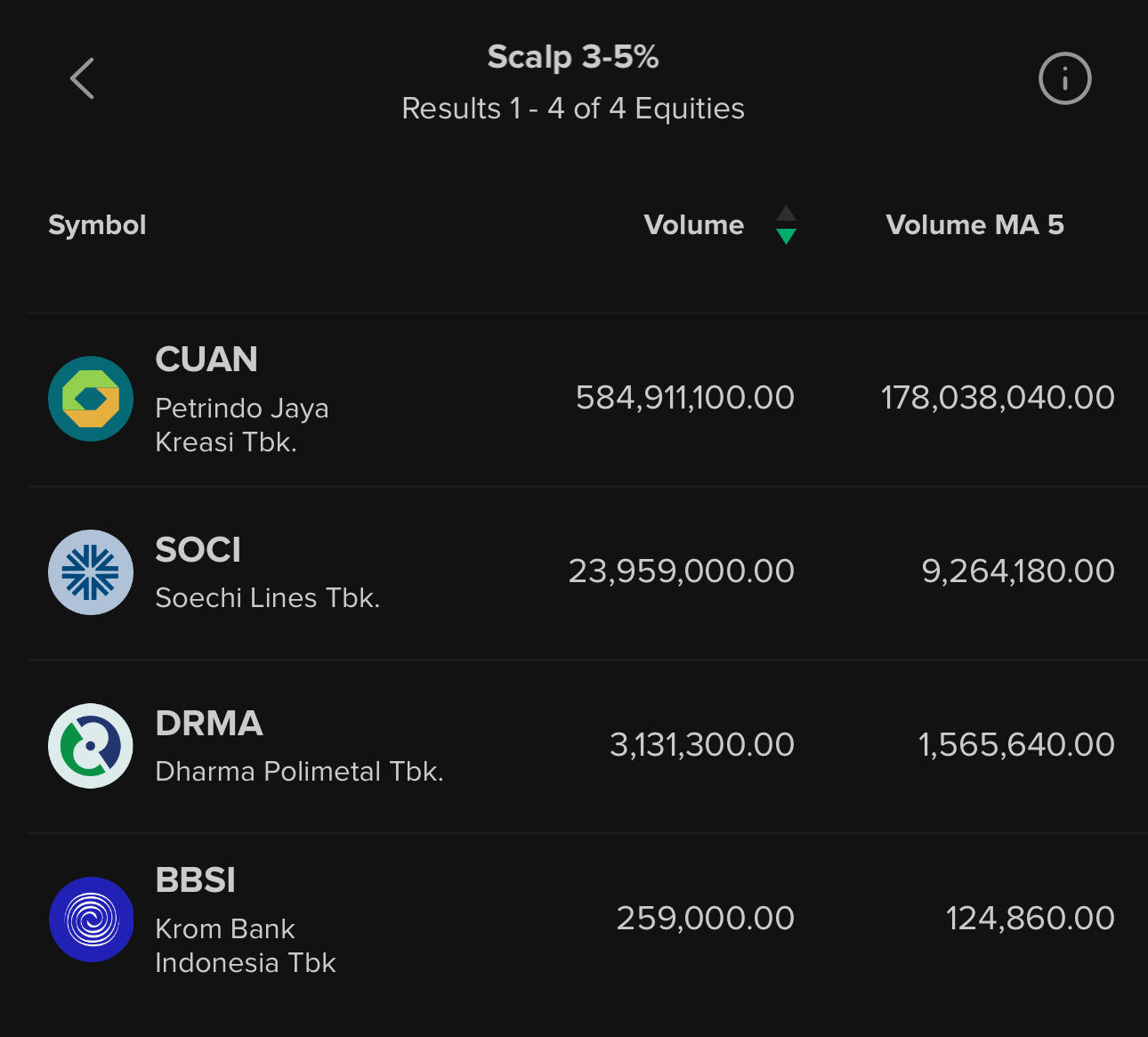Sort by the Volume column header

693,225
